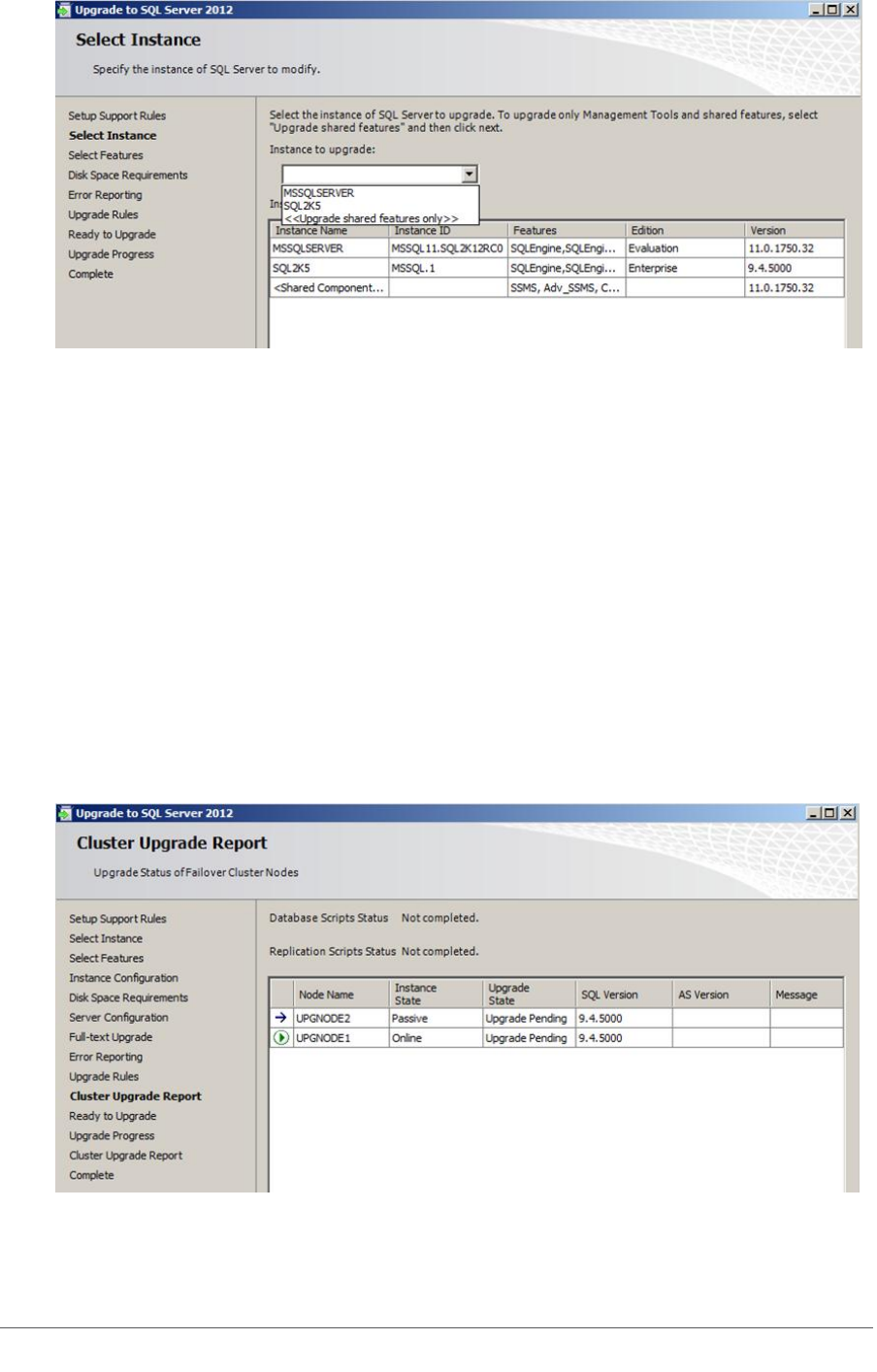Open Upgrade Rules step in upper window
The width and height of the screenshot is (877, 1372).
tap(103, 215)
